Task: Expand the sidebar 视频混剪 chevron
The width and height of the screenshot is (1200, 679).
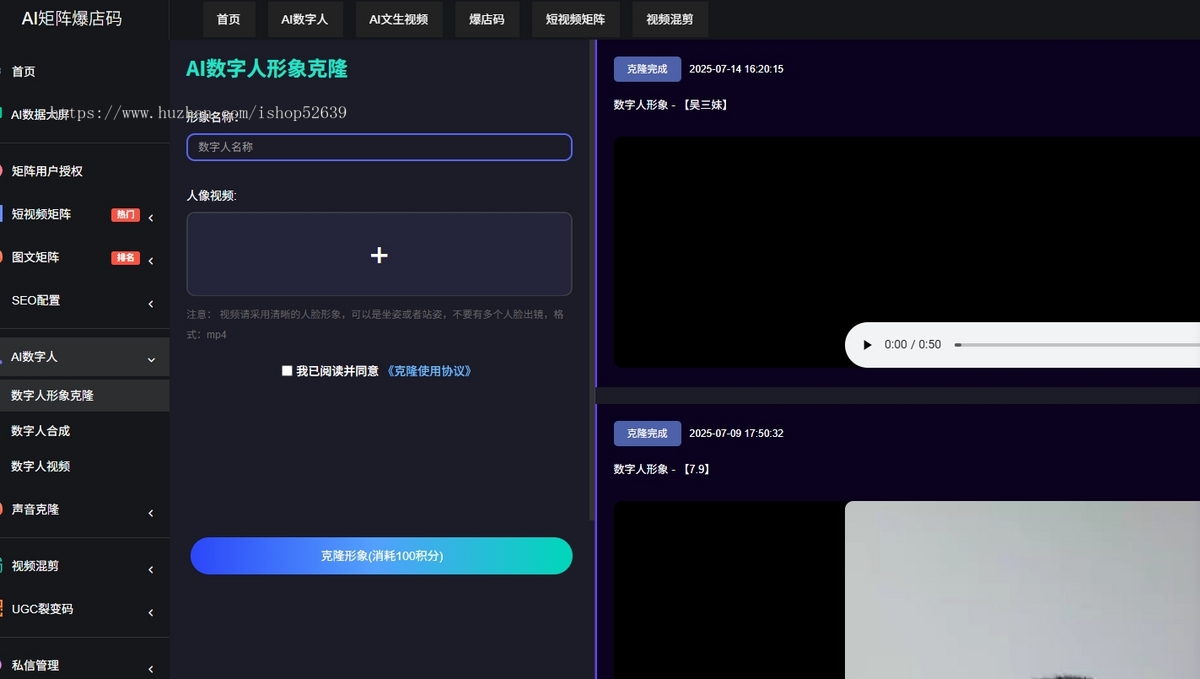Action: click(x=151, y=568)
